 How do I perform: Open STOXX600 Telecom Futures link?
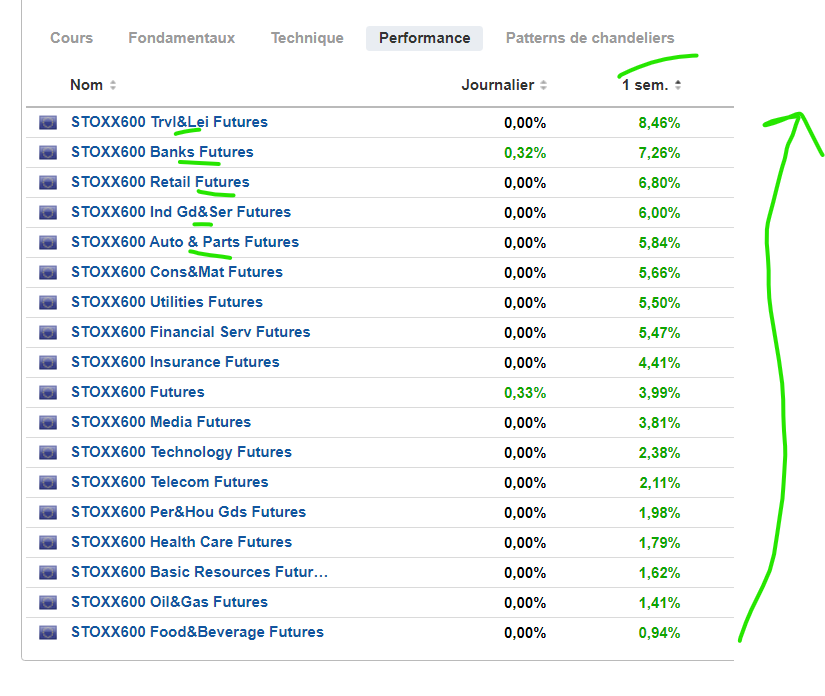[169, 482]
